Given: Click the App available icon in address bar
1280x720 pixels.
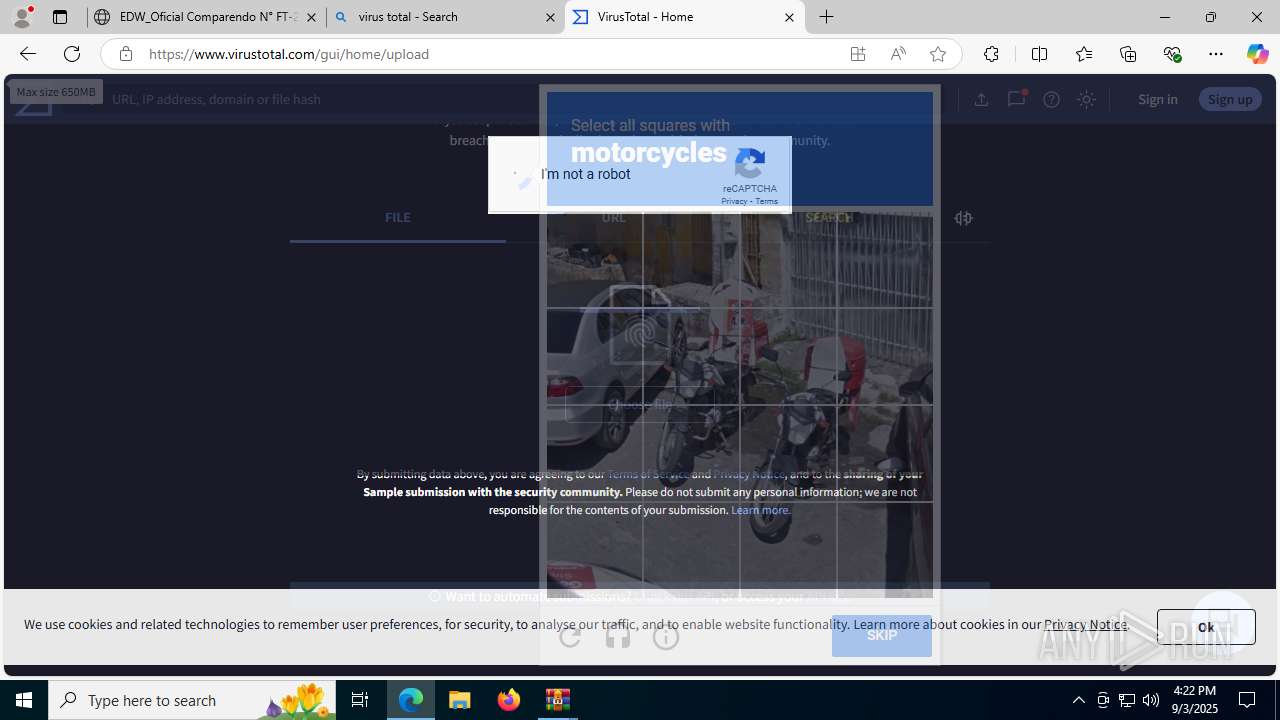Looking at the screenshot, I should pos(858,54).
